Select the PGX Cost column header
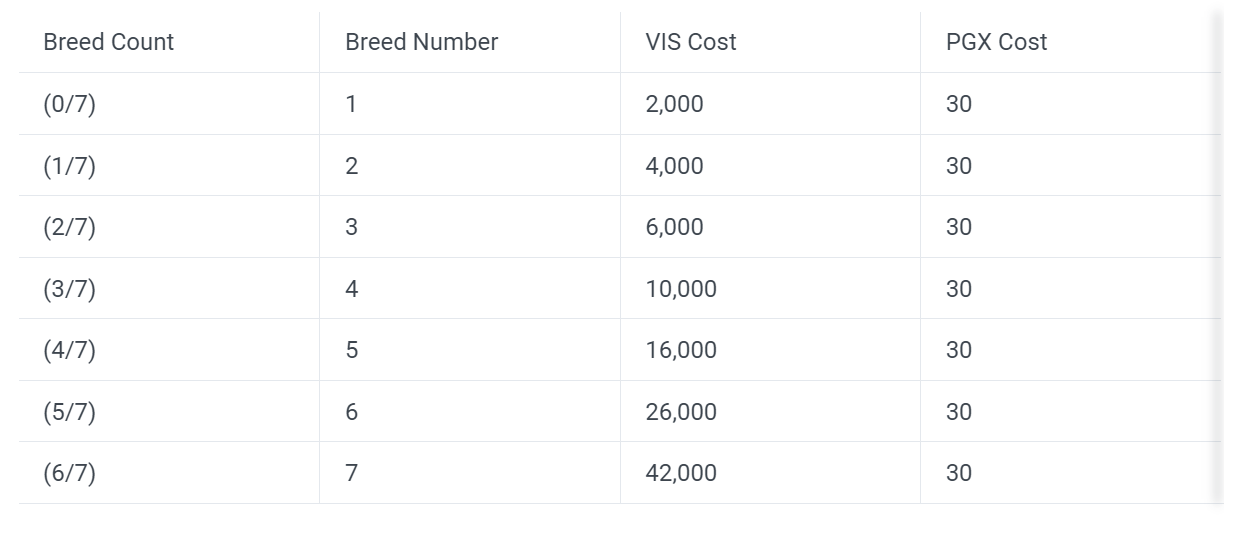 [x=996, y=42]
